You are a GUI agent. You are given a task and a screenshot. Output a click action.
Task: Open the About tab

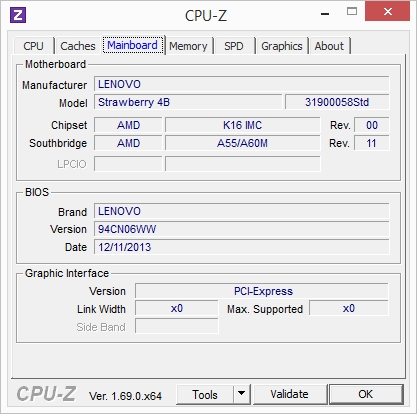coord(329,46)
